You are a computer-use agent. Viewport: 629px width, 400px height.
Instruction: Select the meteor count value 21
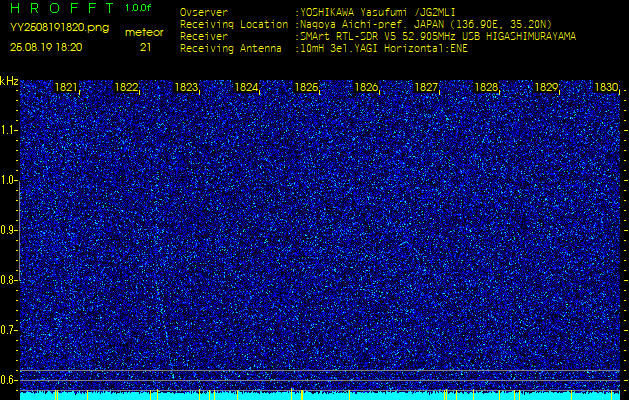[x=145, y=47]
